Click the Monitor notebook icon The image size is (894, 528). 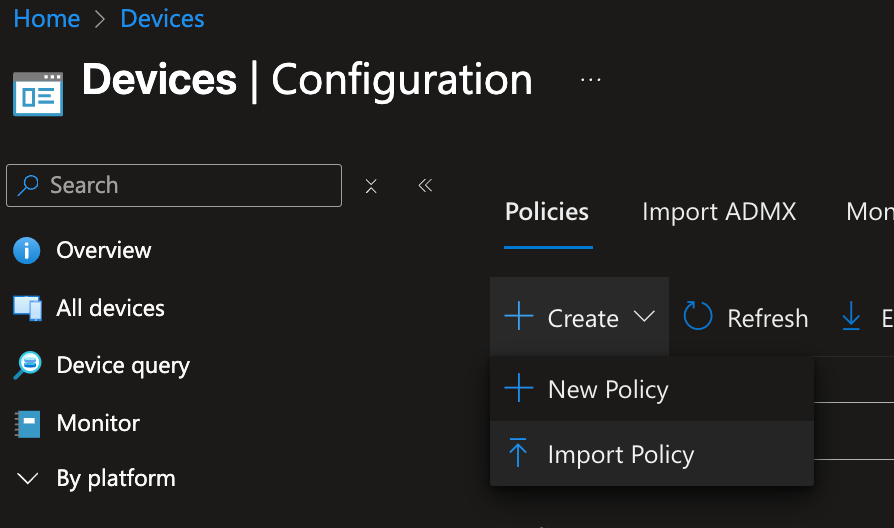27,423
